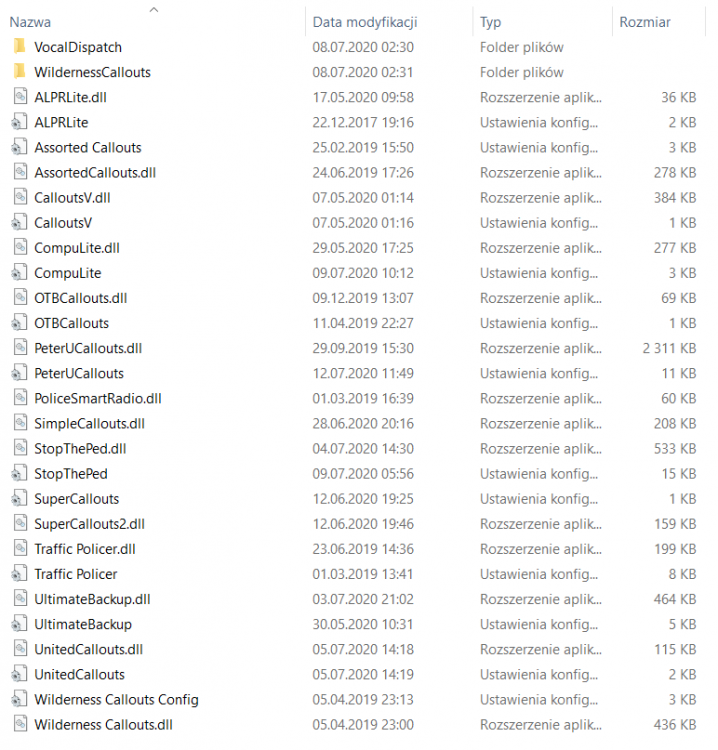Click the OTBCallouts.dll file icon
Viewport: 718px width, 750px height.
(x=20, y=298)
